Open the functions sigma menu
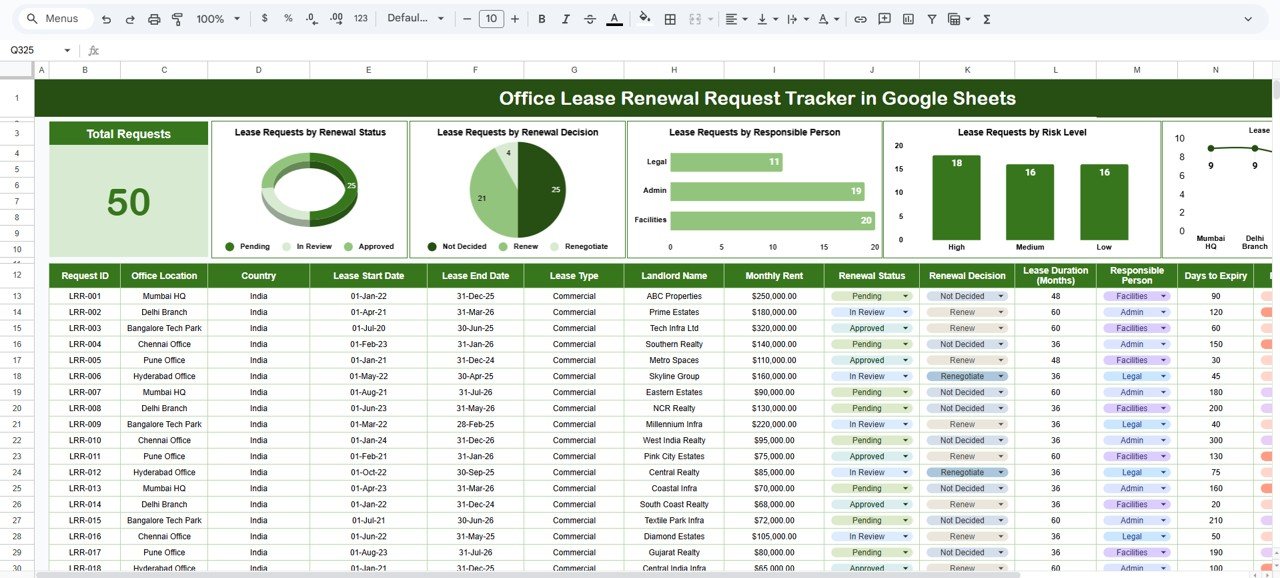 pos(985,18)
